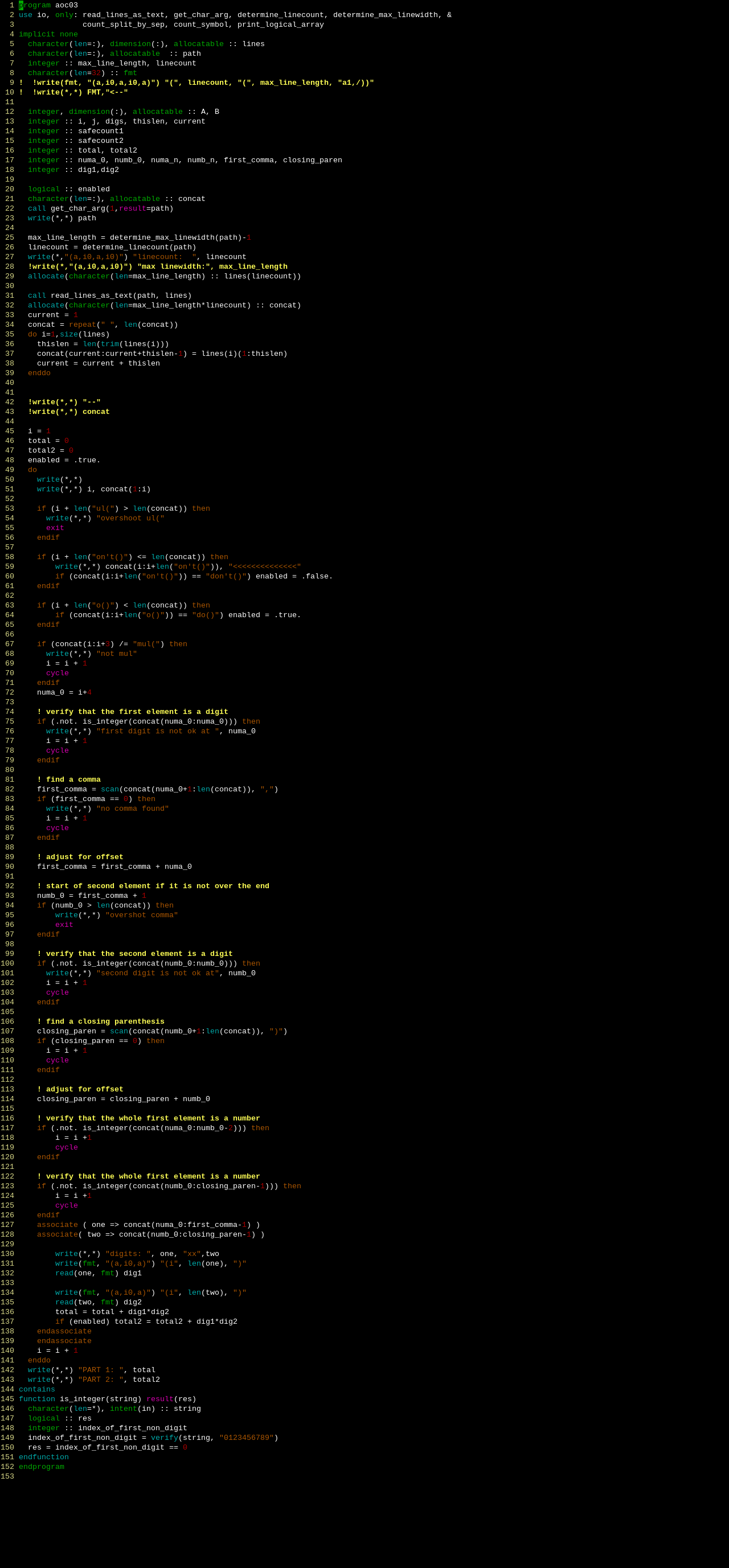Click the "don't()" string on line 60
The image size is (729, 1568).
226,577
